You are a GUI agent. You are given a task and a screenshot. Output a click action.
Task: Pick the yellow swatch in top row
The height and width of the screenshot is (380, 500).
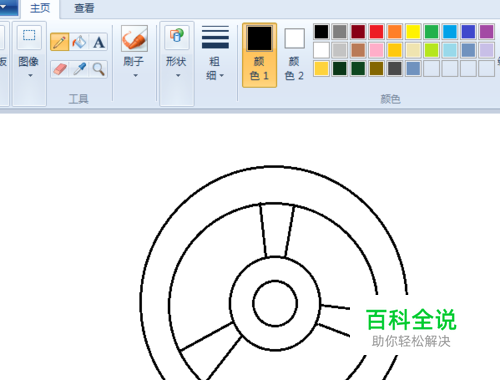pyautogui.click(x=413, y=32)
